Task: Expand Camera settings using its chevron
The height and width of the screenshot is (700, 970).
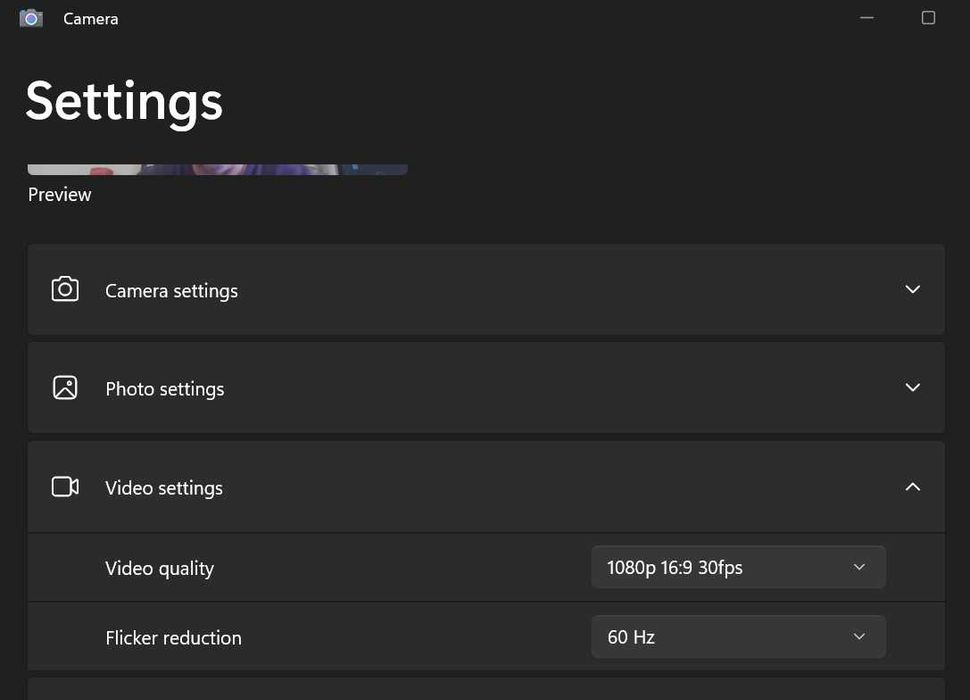Action: point(912,290)
